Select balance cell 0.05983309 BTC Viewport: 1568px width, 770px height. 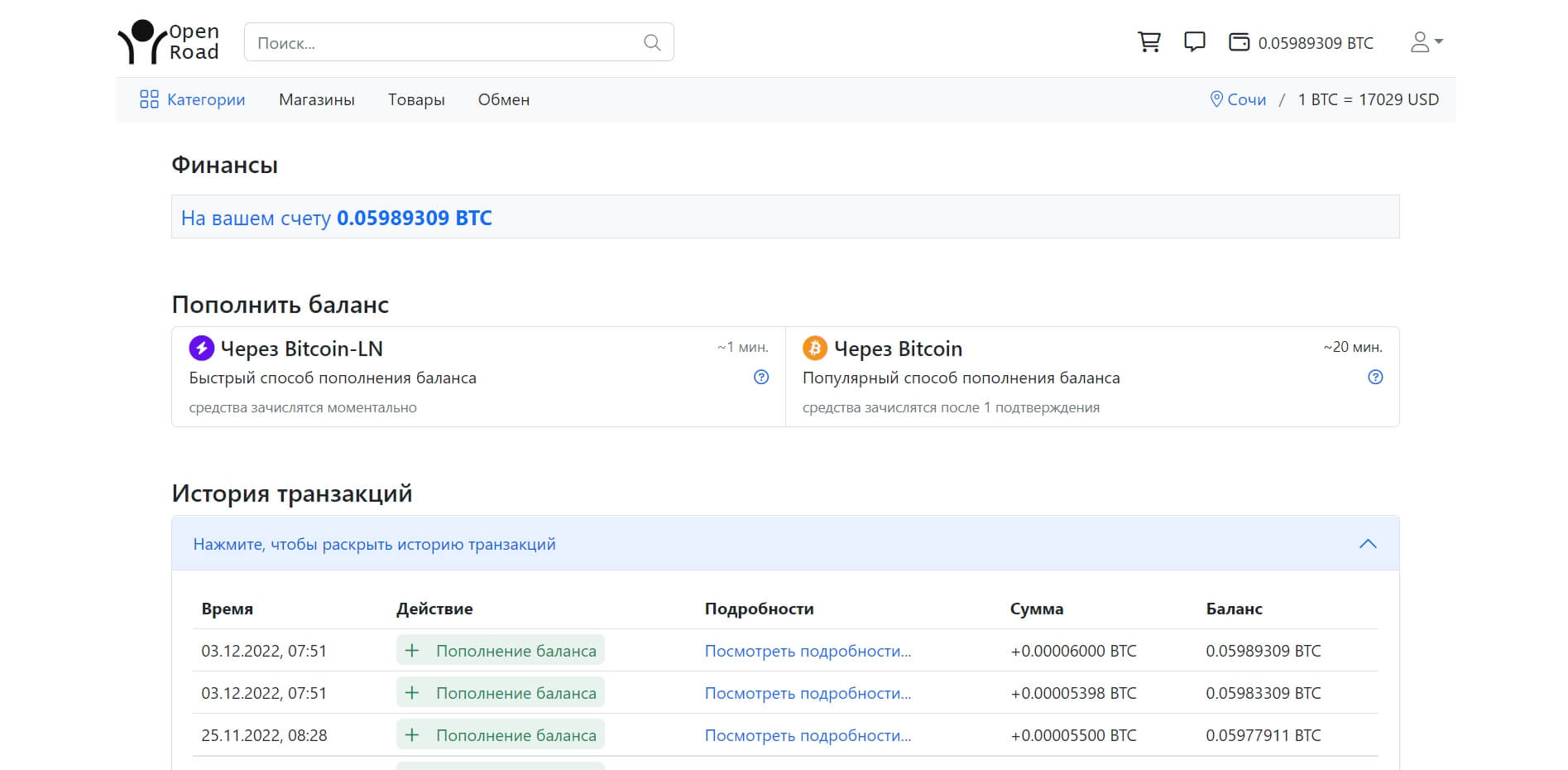(x=1264, y=693)
